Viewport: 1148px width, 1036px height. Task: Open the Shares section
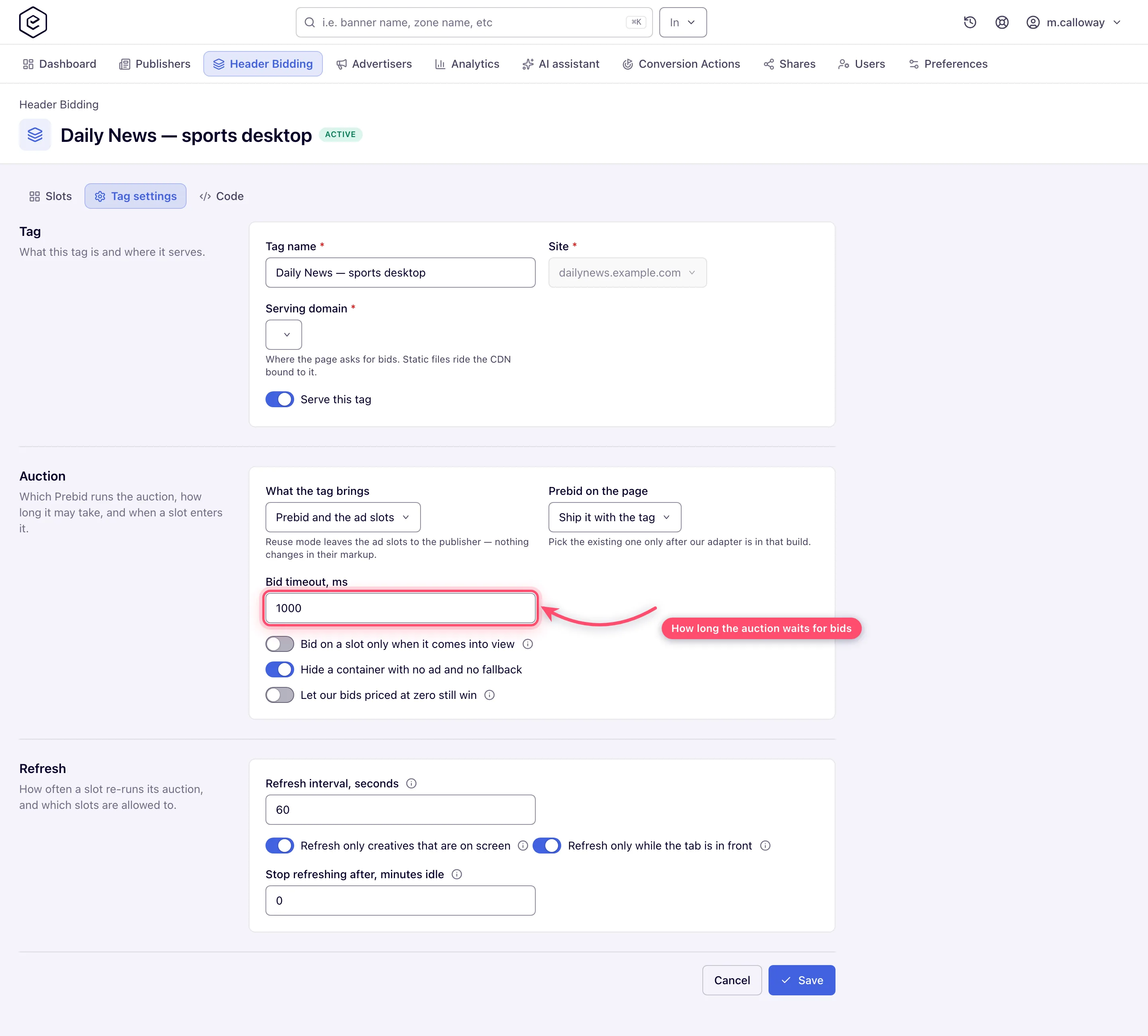coord(789,64)
